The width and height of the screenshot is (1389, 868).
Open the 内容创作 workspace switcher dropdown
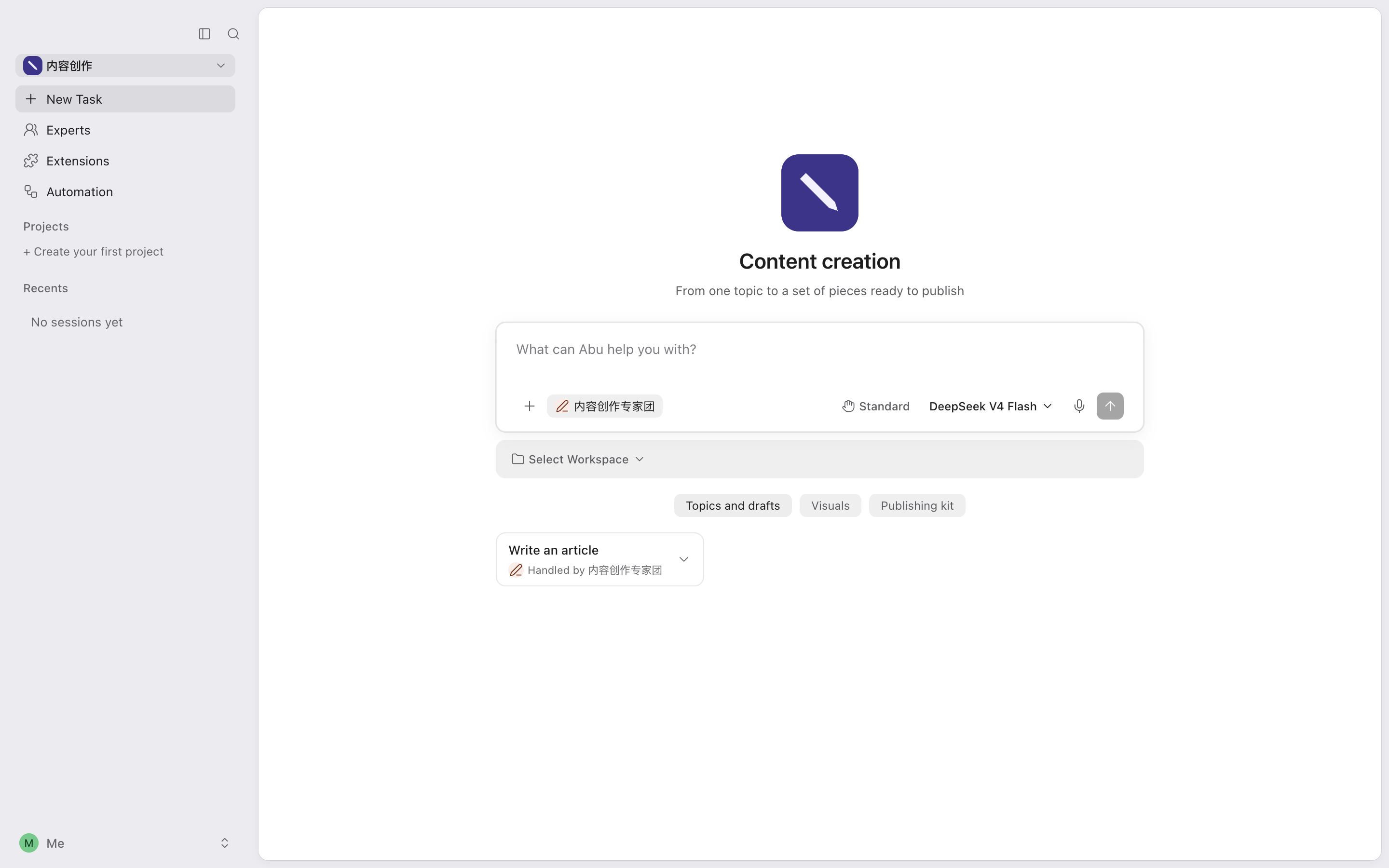pos(125,66)
